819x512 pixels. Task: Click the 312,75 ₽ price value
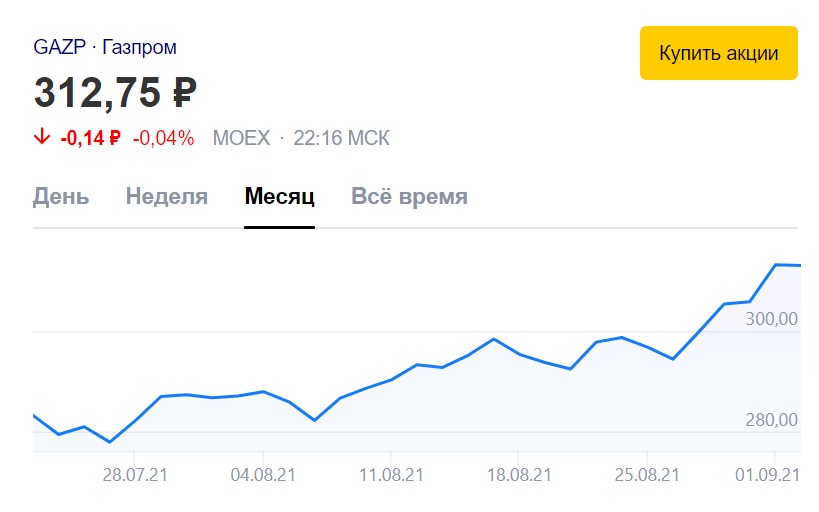[115, 93]
